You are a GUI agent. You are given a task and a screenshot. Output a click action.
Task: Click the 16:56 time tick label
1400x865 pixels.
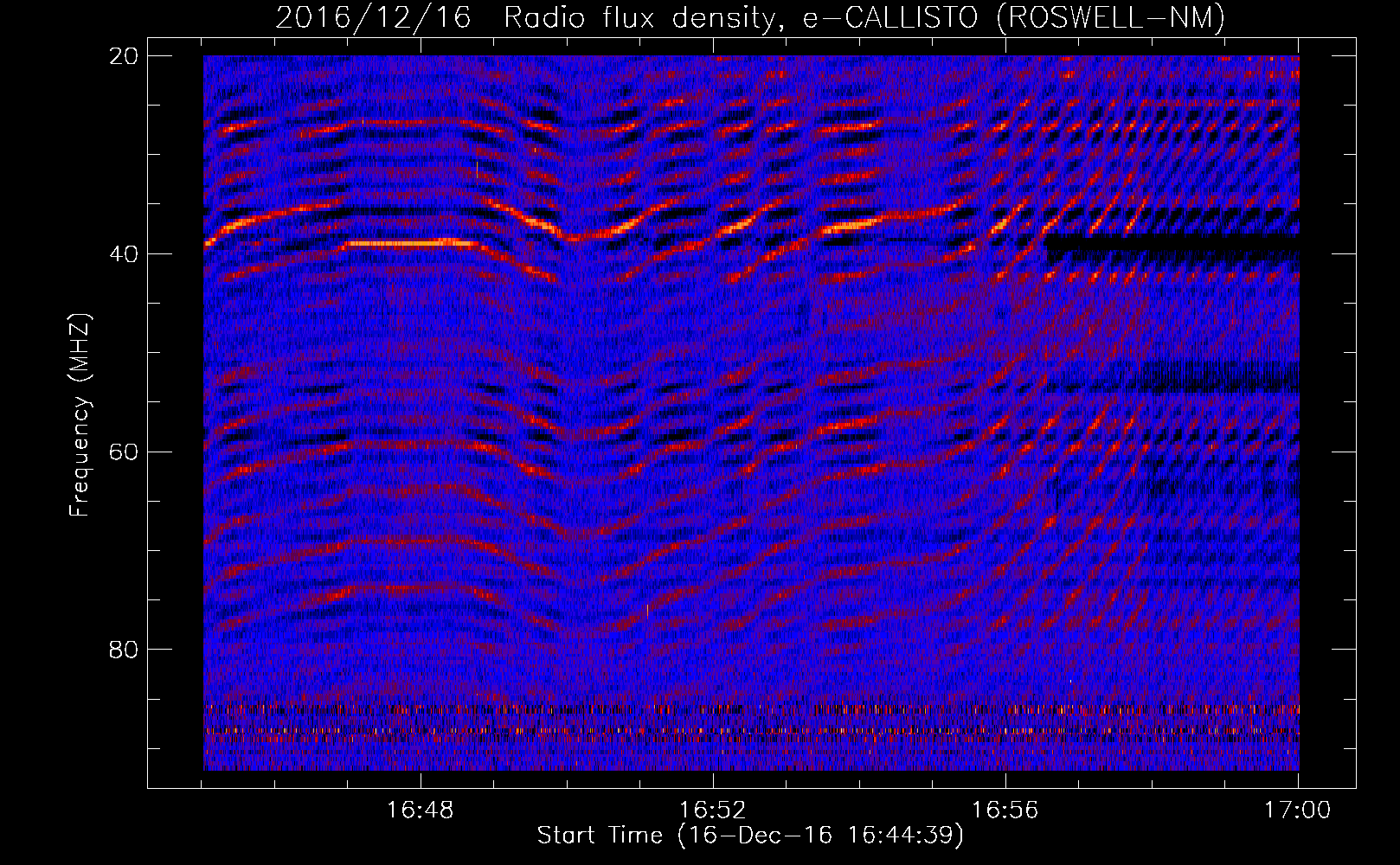pos(1005,811)
